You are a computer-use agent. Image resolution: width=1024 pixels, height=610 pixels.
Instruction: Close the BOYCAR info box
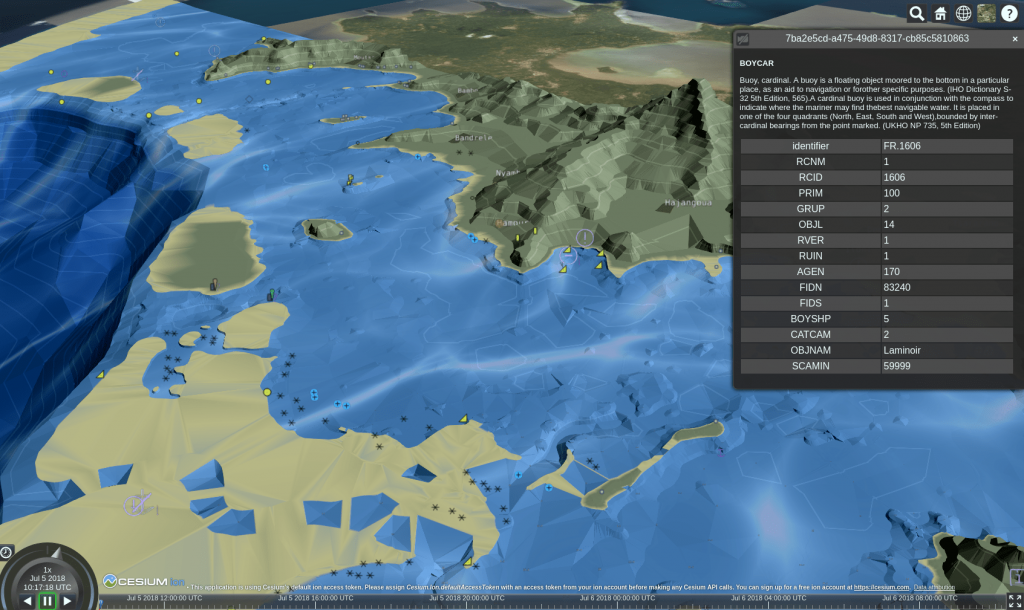click(x=1015, y=39)
